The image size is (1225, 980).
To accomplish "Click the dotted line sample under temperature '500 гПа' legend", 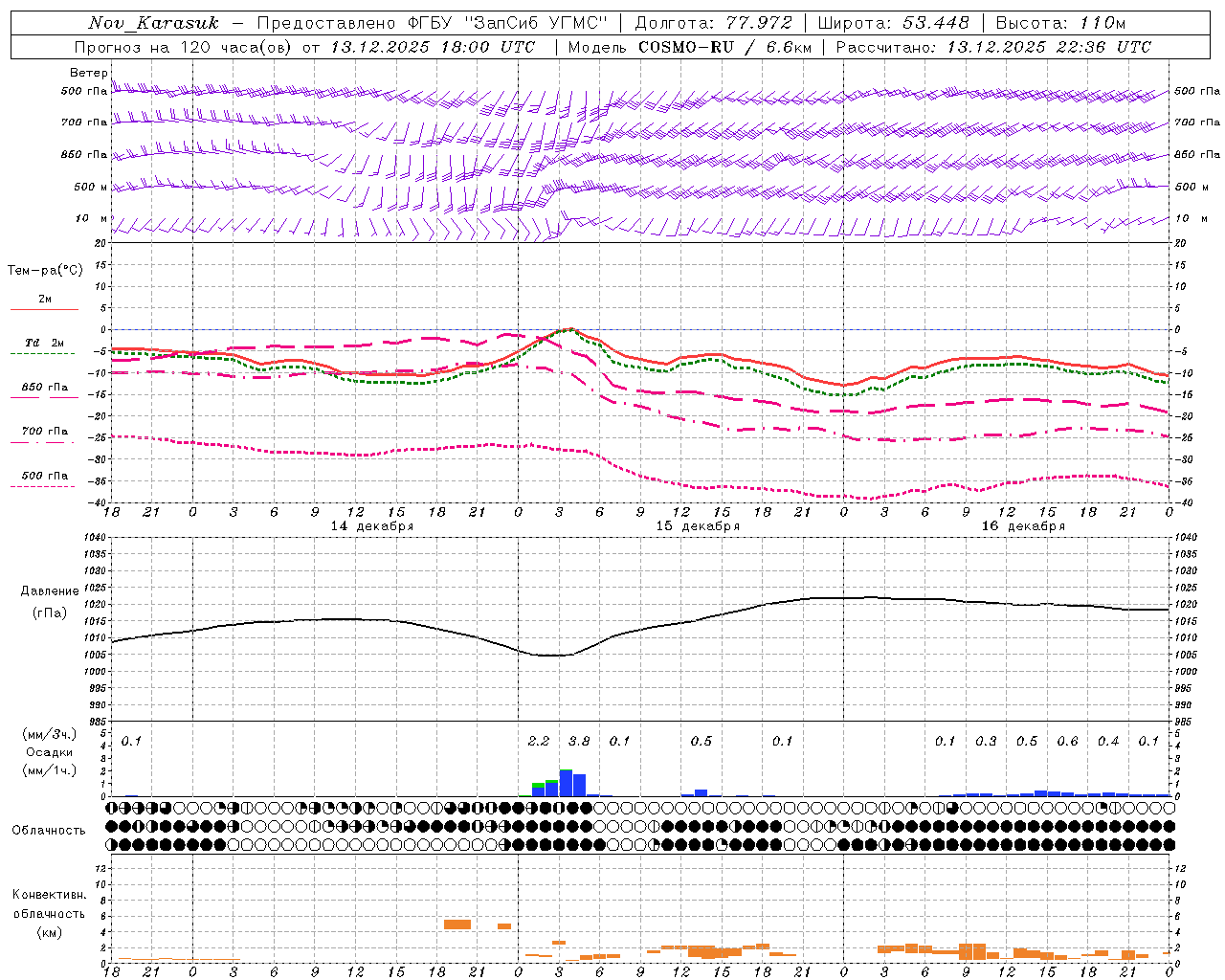I will point(44,486).
